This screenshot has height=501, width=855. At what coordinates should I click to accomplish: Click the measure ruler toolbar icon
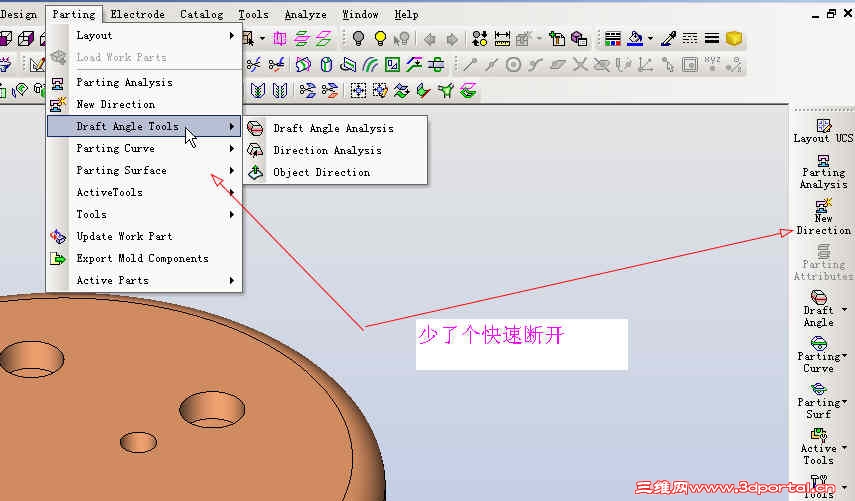(x=502, y=39)
